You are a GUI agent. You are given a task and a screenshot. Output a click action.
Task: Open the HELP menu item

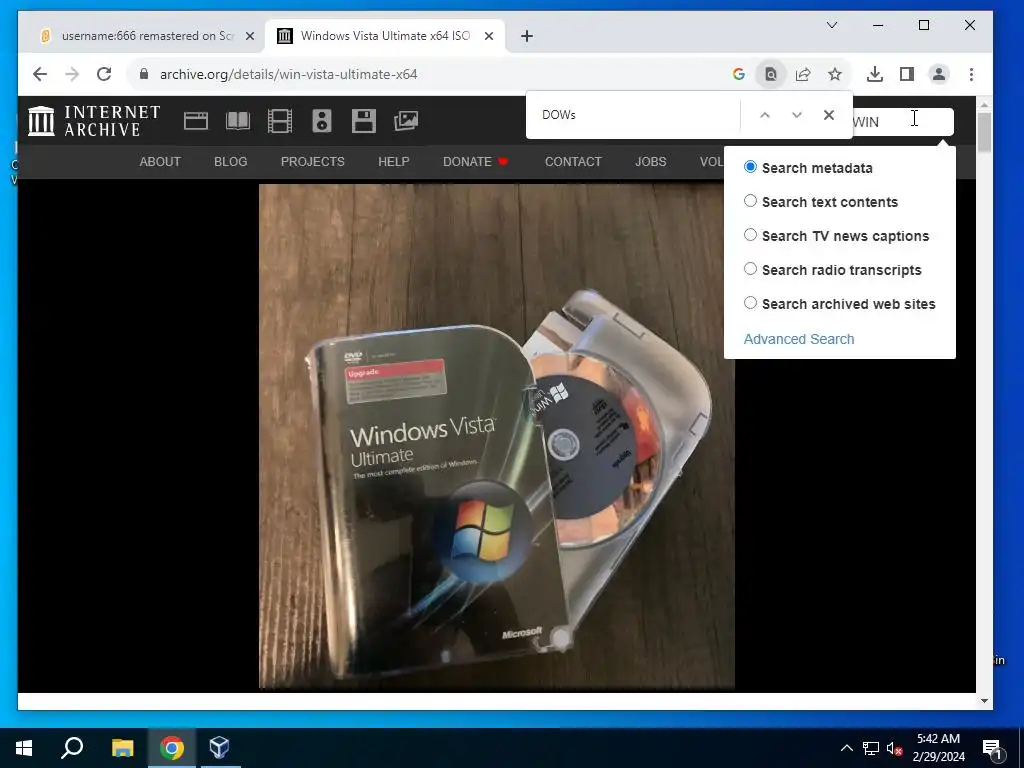[x=394, y=162]
